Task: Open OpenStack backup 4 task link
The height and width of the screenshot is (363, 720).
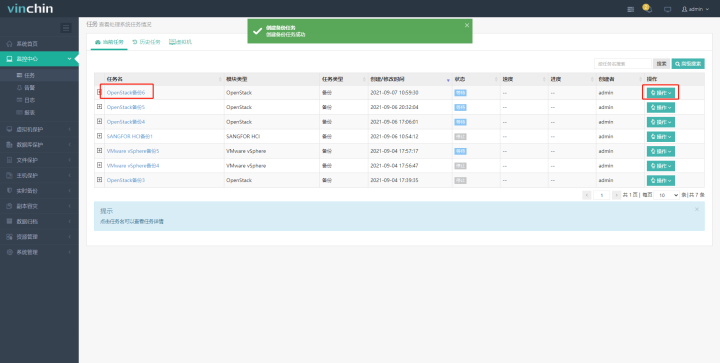Action: tap(126, 122)
